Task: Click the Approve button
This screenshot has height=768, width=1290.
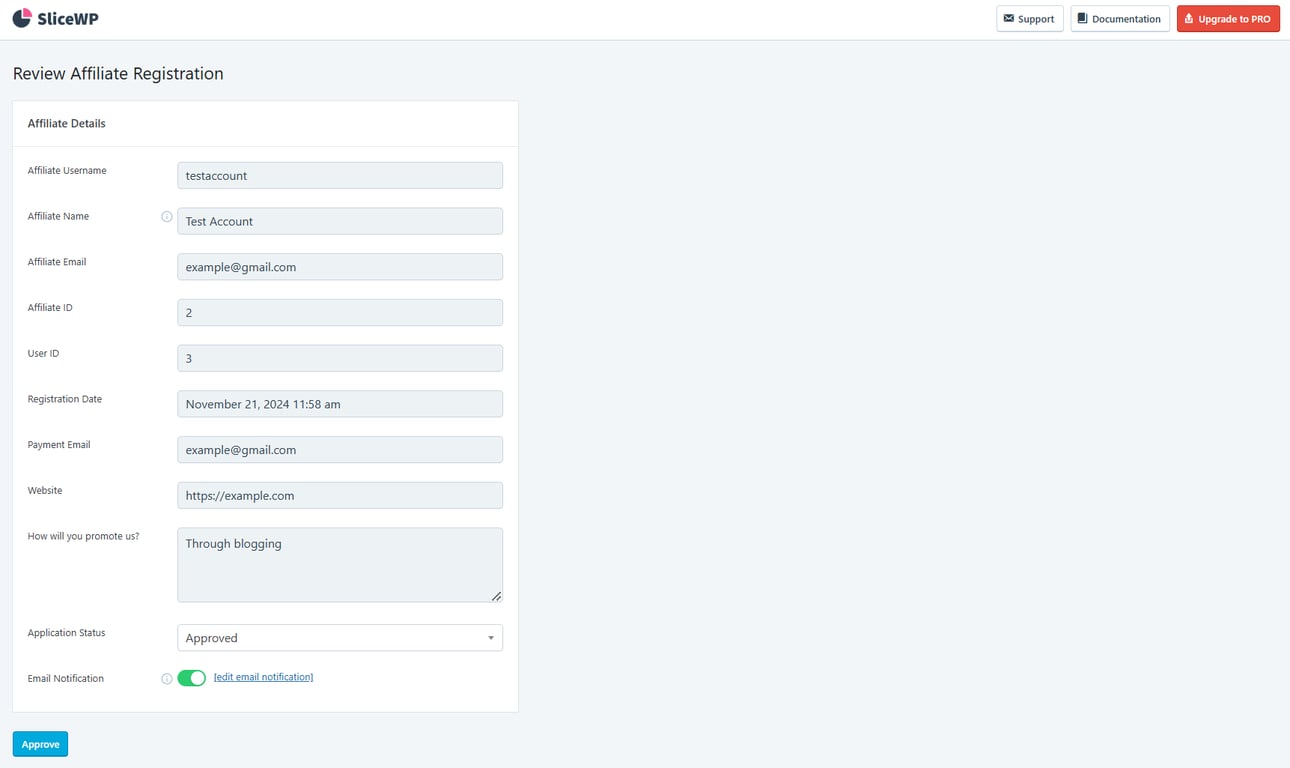Action: (x=39, y=743)
